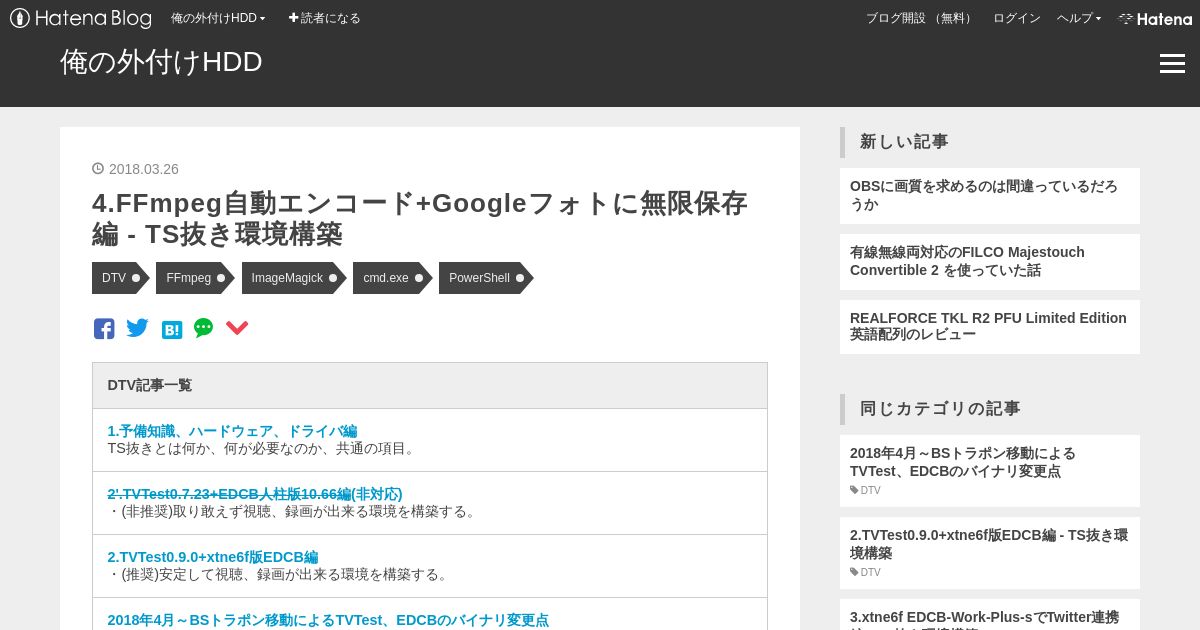The height and width of the screenshot is (630, 1200).
Task: Open the article title 4.FFmpeg自動エンコード
Action: pos(420,218)
